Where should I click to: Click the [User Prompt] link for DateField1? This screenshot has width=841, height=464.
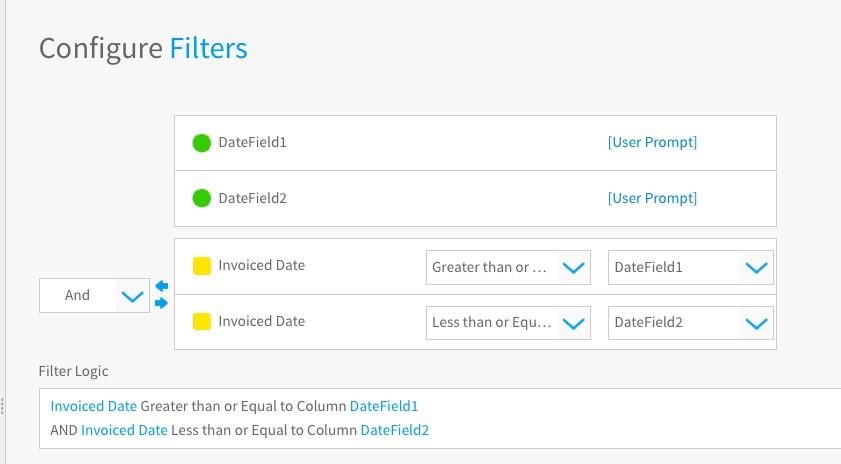pos(652,142)
